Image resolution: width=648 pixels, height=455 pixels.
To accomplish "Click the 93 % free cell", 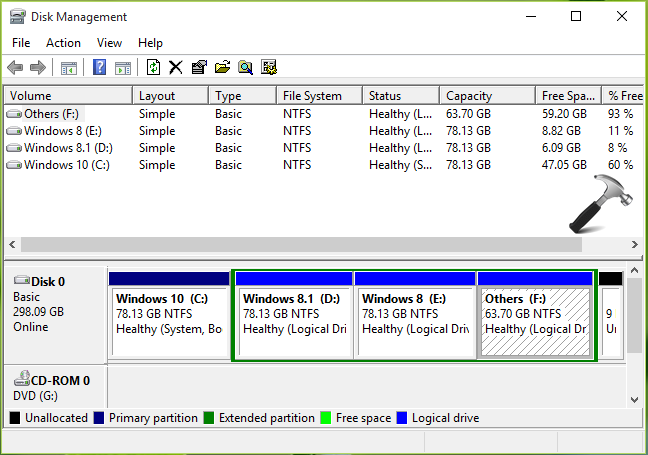I will click(620, 114).
